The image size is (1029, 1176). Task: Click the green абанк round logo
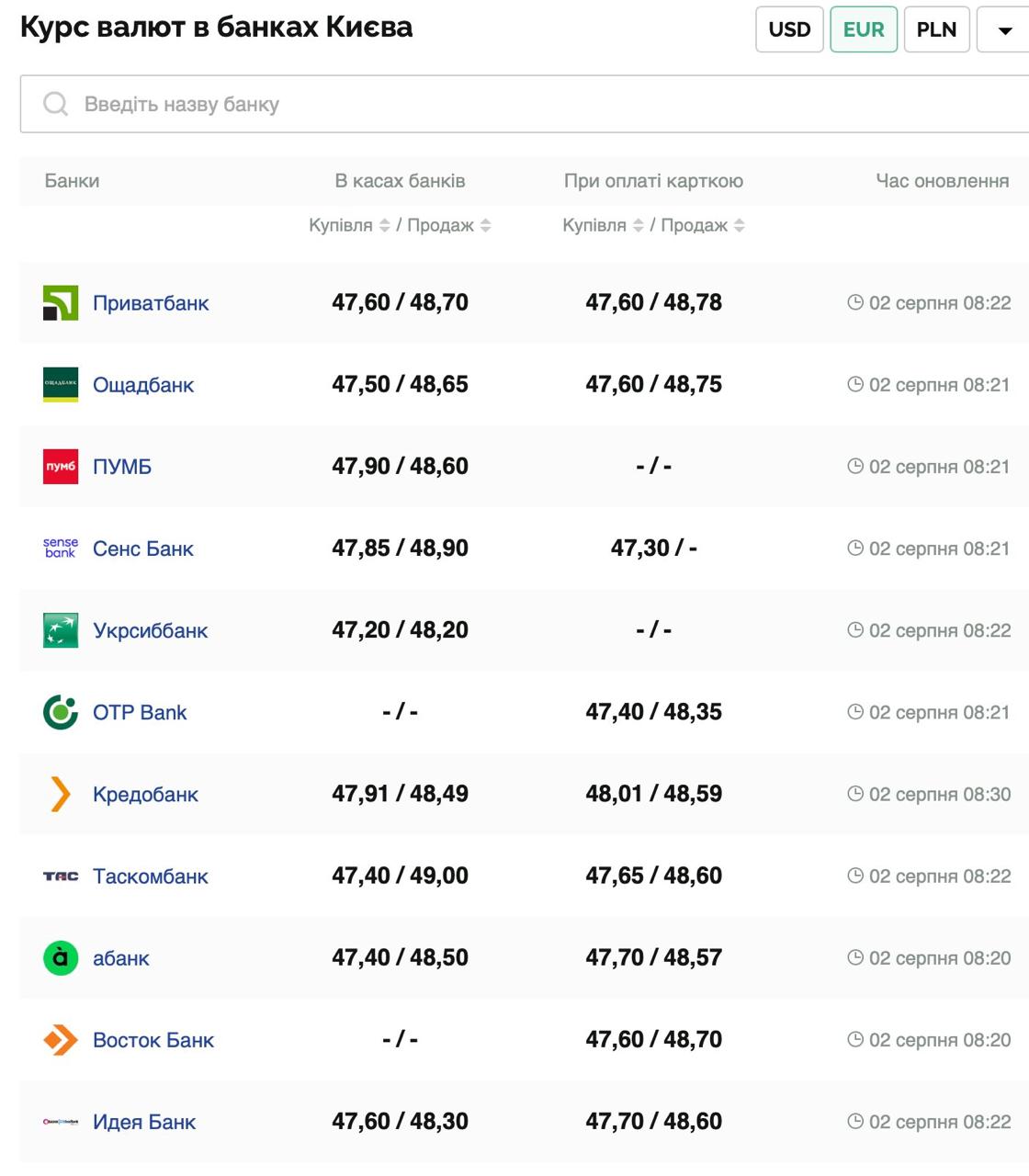(x=61, y=958)
